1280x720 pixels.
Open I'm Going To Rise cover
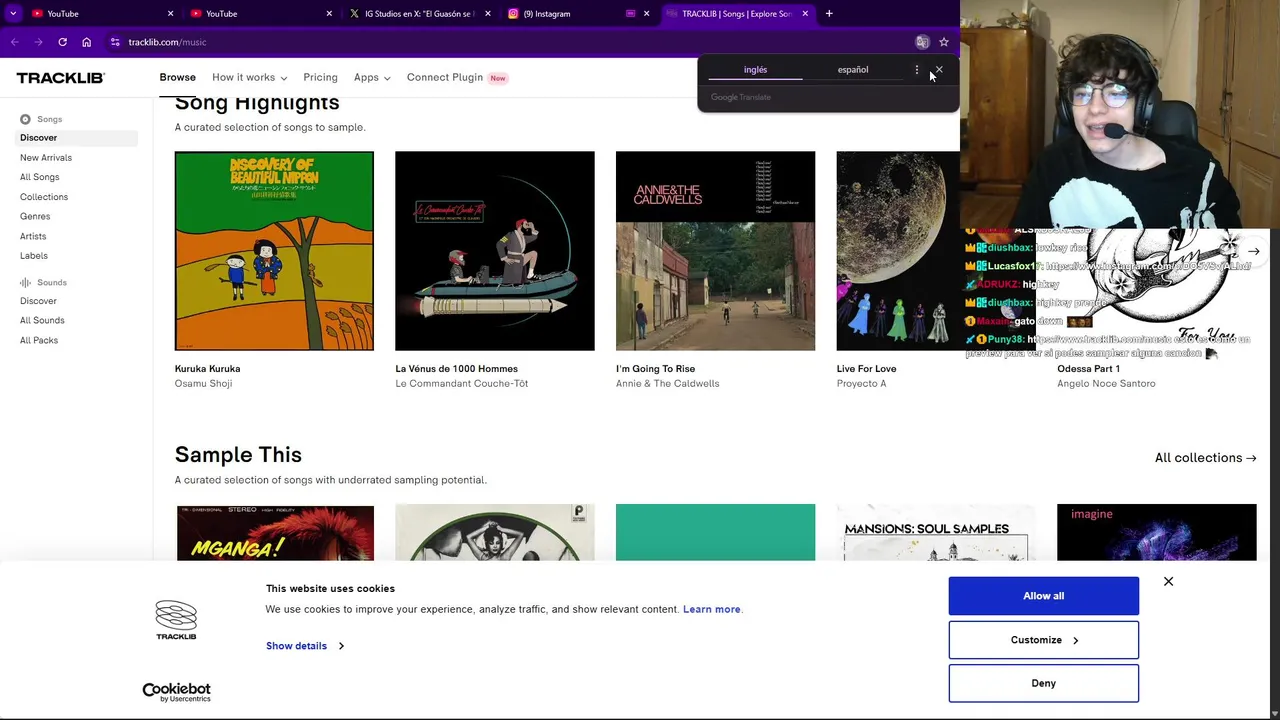715,251
